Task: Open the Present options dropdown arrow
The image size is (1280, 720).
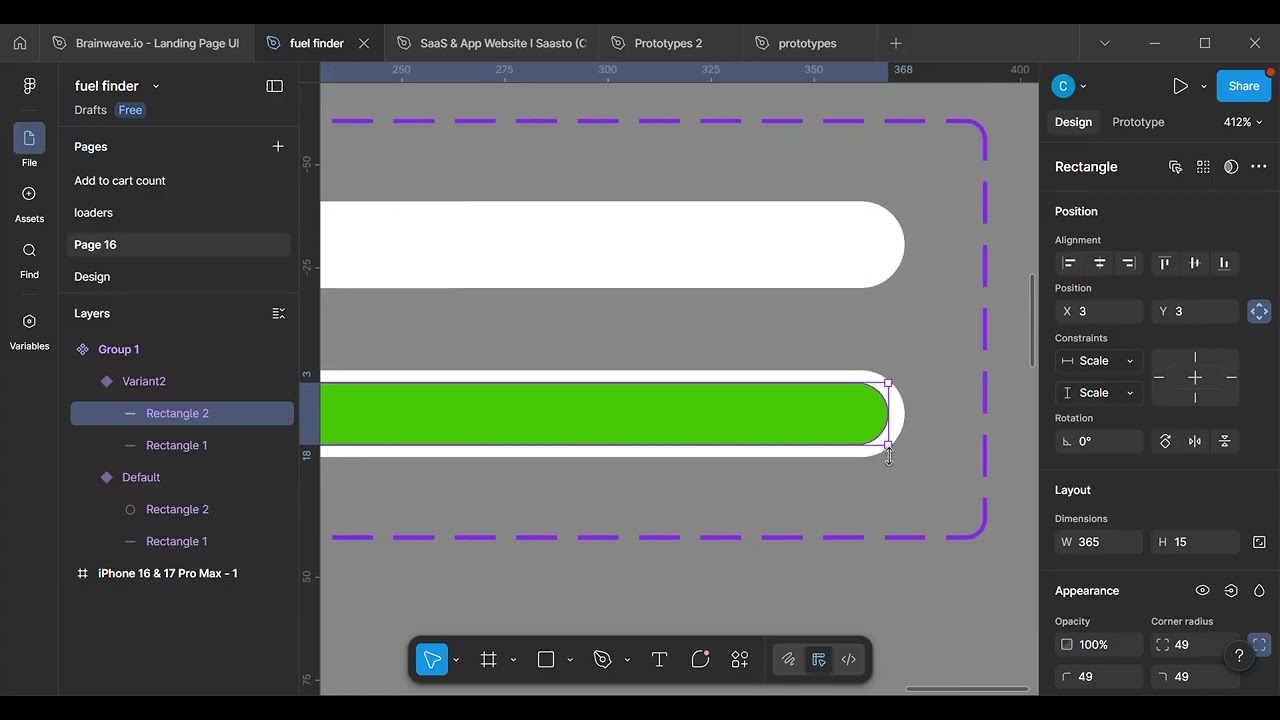Action: [1203, 86]
